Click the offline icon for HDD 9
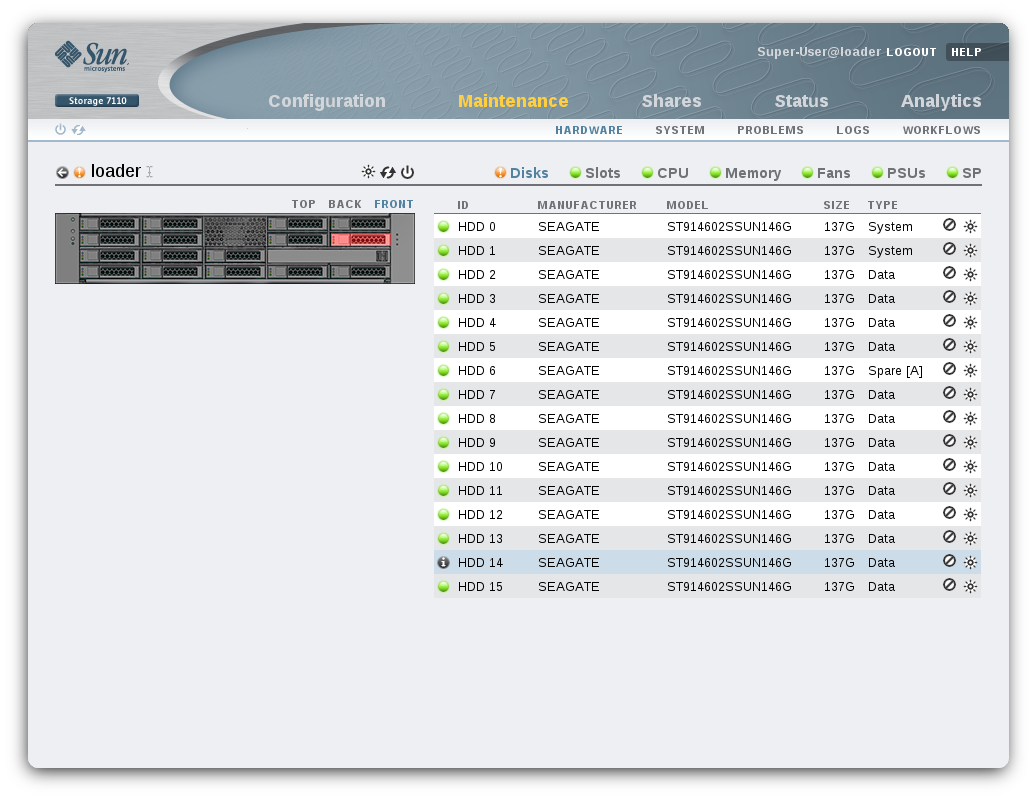This screenshot has width=1034, height=799. (x=949, y=442)
